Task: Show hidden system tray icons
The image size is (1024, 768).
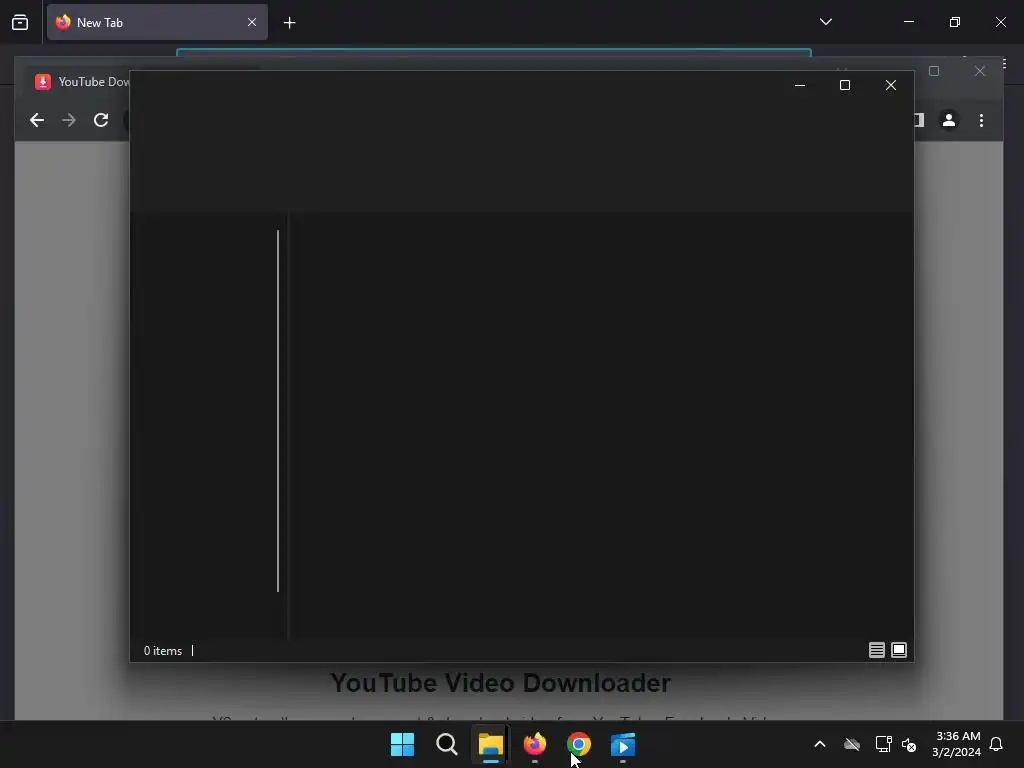Action: (x=820, y=744)
